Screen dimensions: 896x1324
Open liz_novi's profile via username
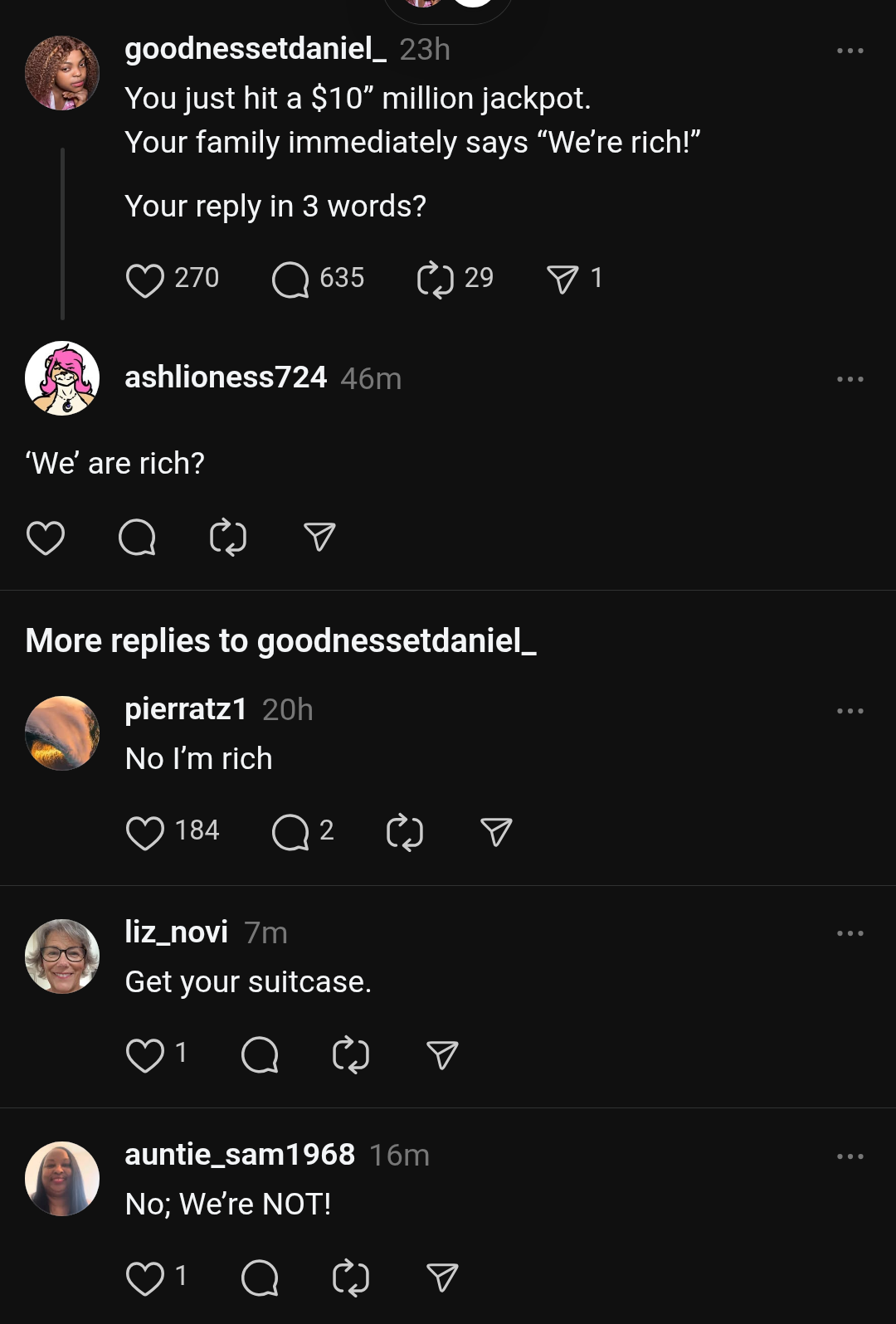[x=177, y=932]
